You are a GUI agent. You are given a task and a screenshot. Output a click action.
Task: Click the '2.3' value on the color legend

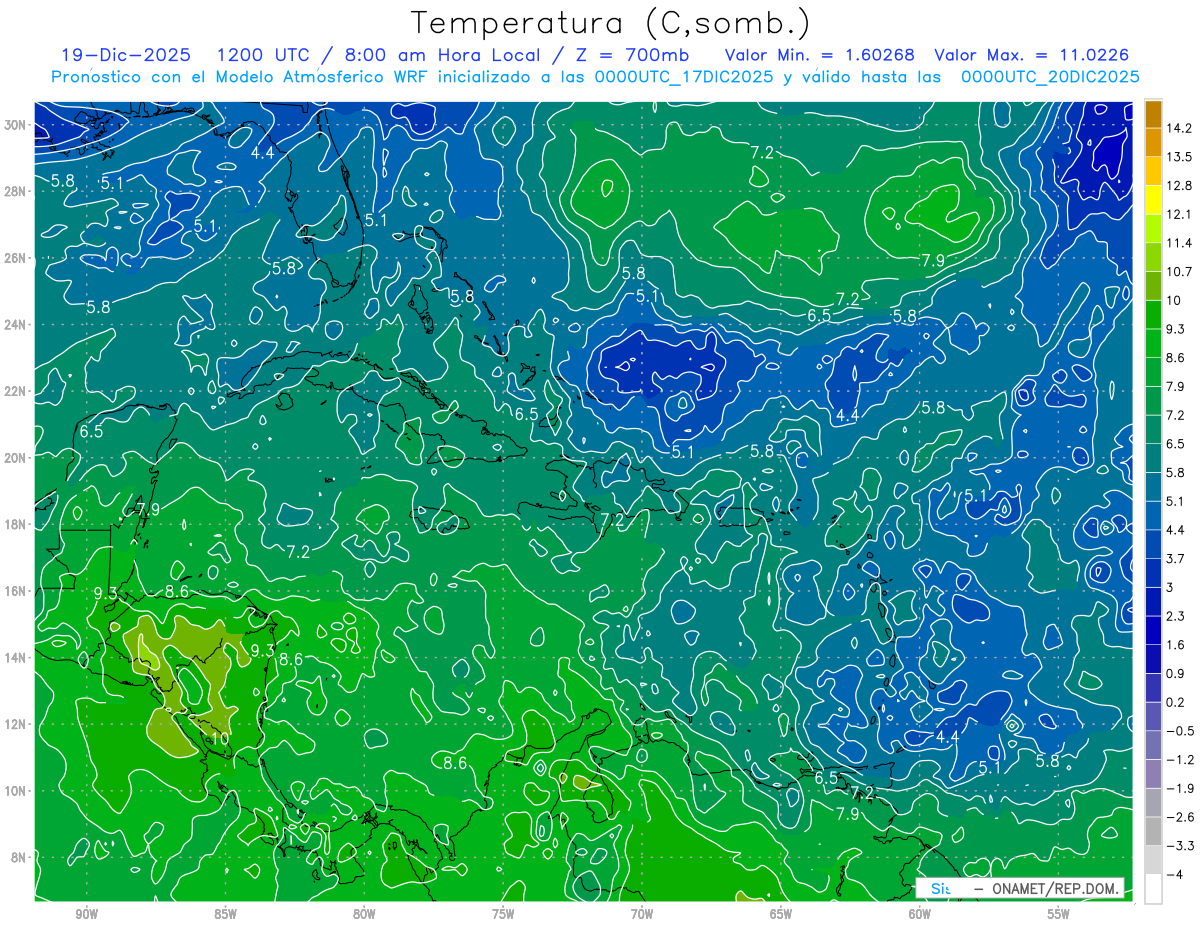click(x=1175, y=616)
